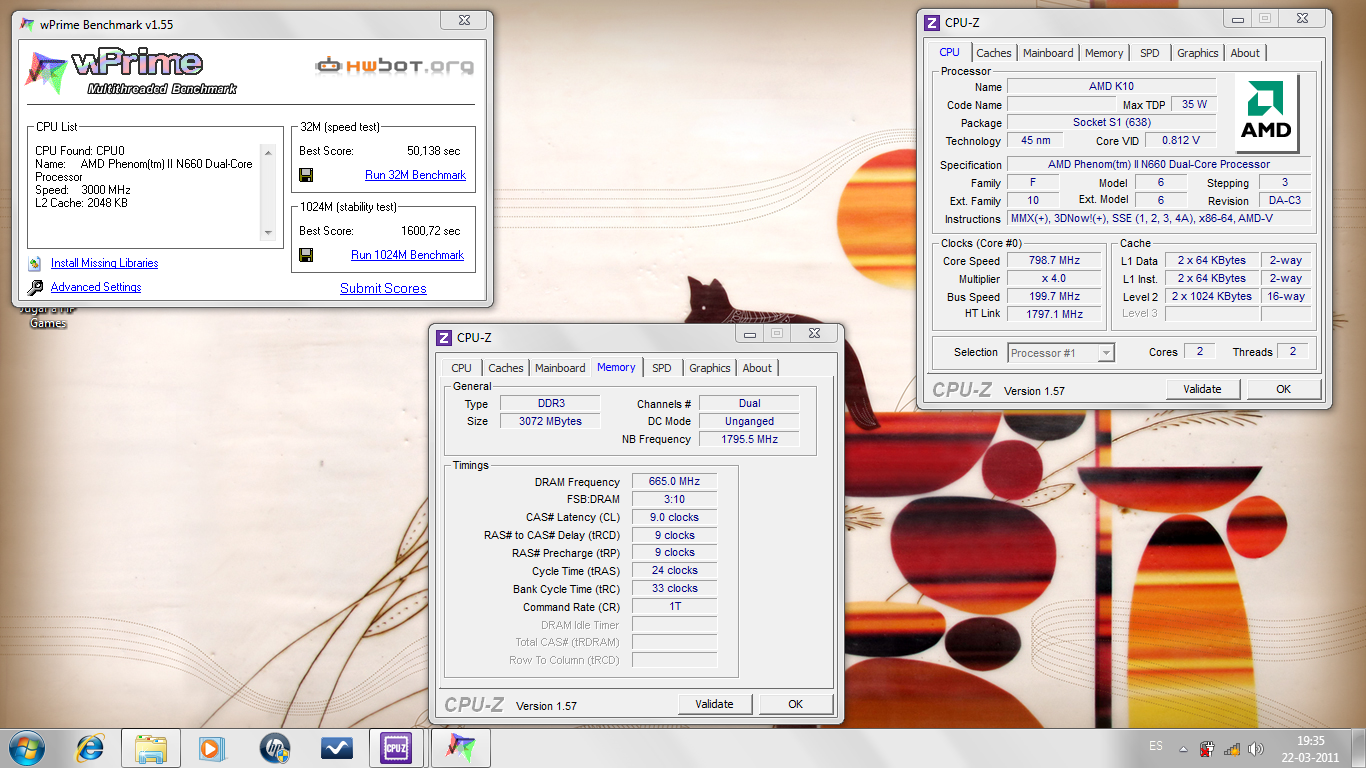The height and width of the screenshot is (768, 1366).
Task: Click the save icon beside 32M Best Score
Action: coord(306,175)
